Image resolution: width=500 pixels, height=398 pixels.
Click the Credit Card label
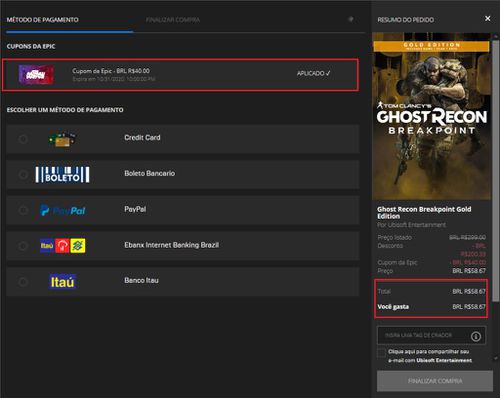pos(142,138)
